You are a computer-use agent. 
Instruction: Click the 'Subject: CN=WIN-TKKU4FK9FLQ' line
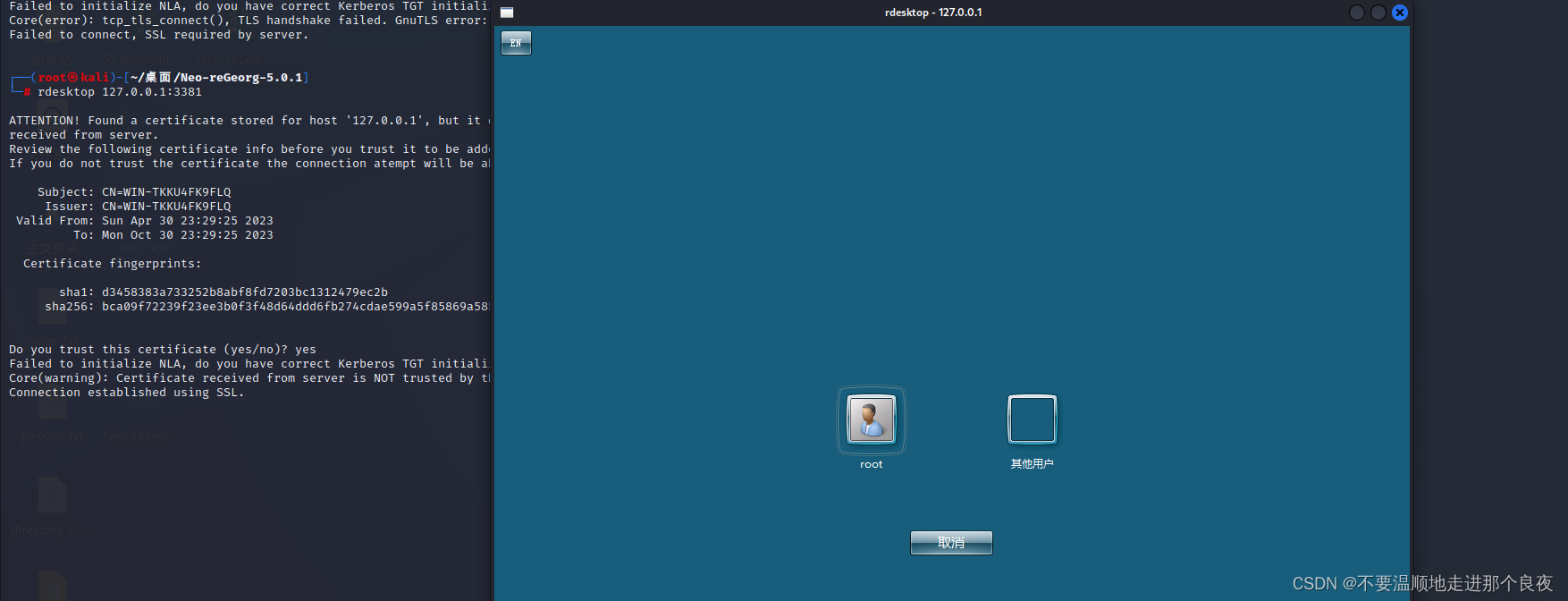[x=134, y=192]
